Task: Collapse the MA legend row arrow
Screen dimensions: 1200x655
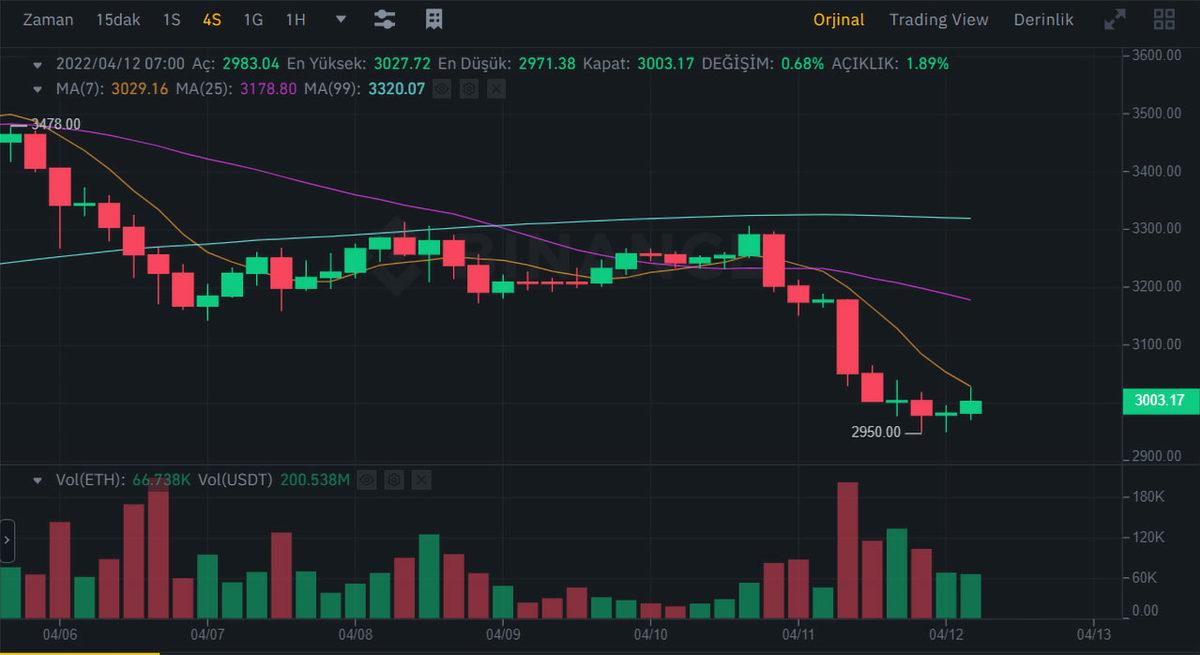Action: 38,90
